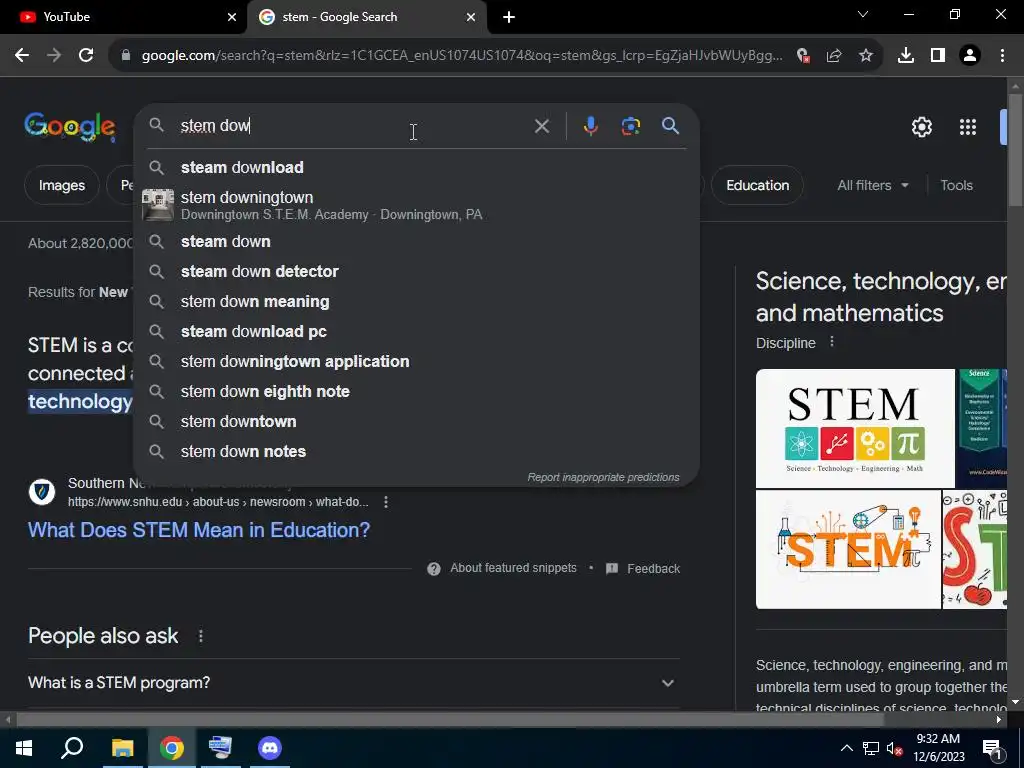
Task: Choose suggestion stem down meaning
Action: (416, 301)
